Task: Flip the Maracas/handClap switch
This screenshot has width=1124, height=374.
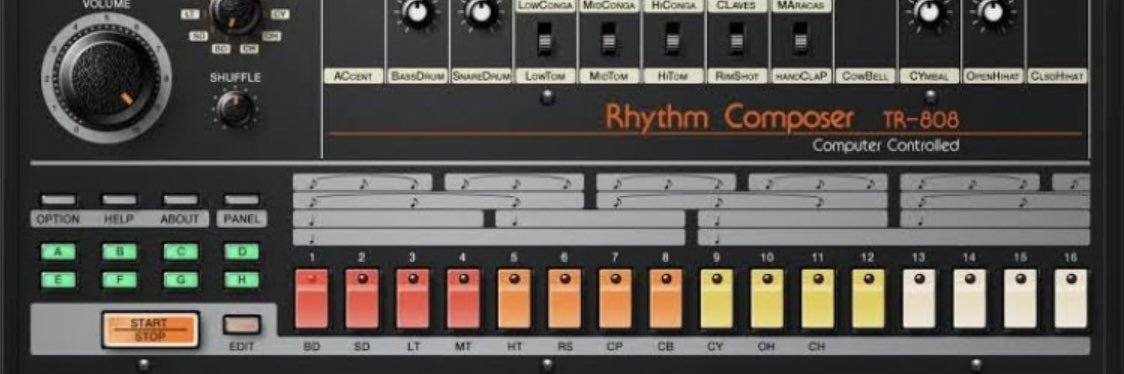Action: tap(801, 39)
